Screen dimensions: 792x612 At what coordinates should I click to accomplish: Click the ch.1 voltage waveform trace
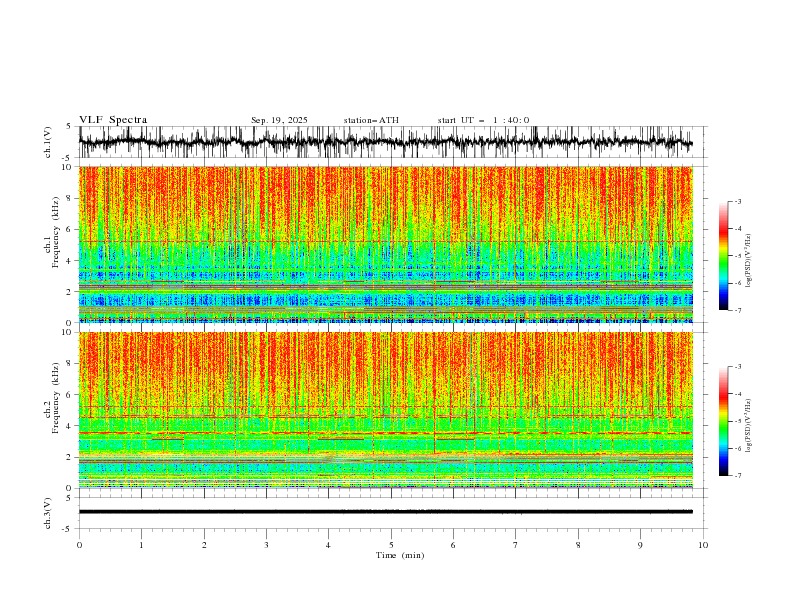tap(385, 142)
